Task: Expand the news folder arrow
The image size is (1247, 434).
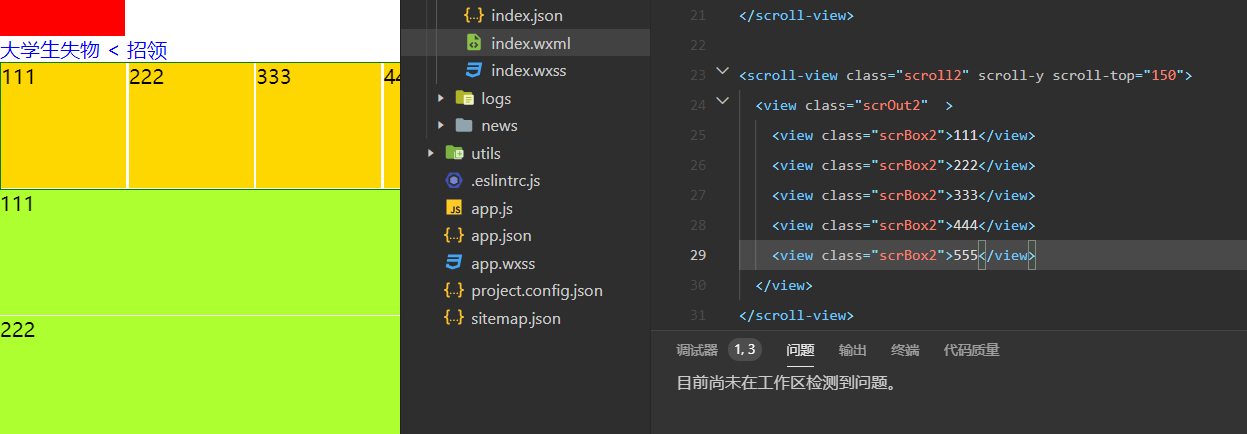Action: coord(441,126)
